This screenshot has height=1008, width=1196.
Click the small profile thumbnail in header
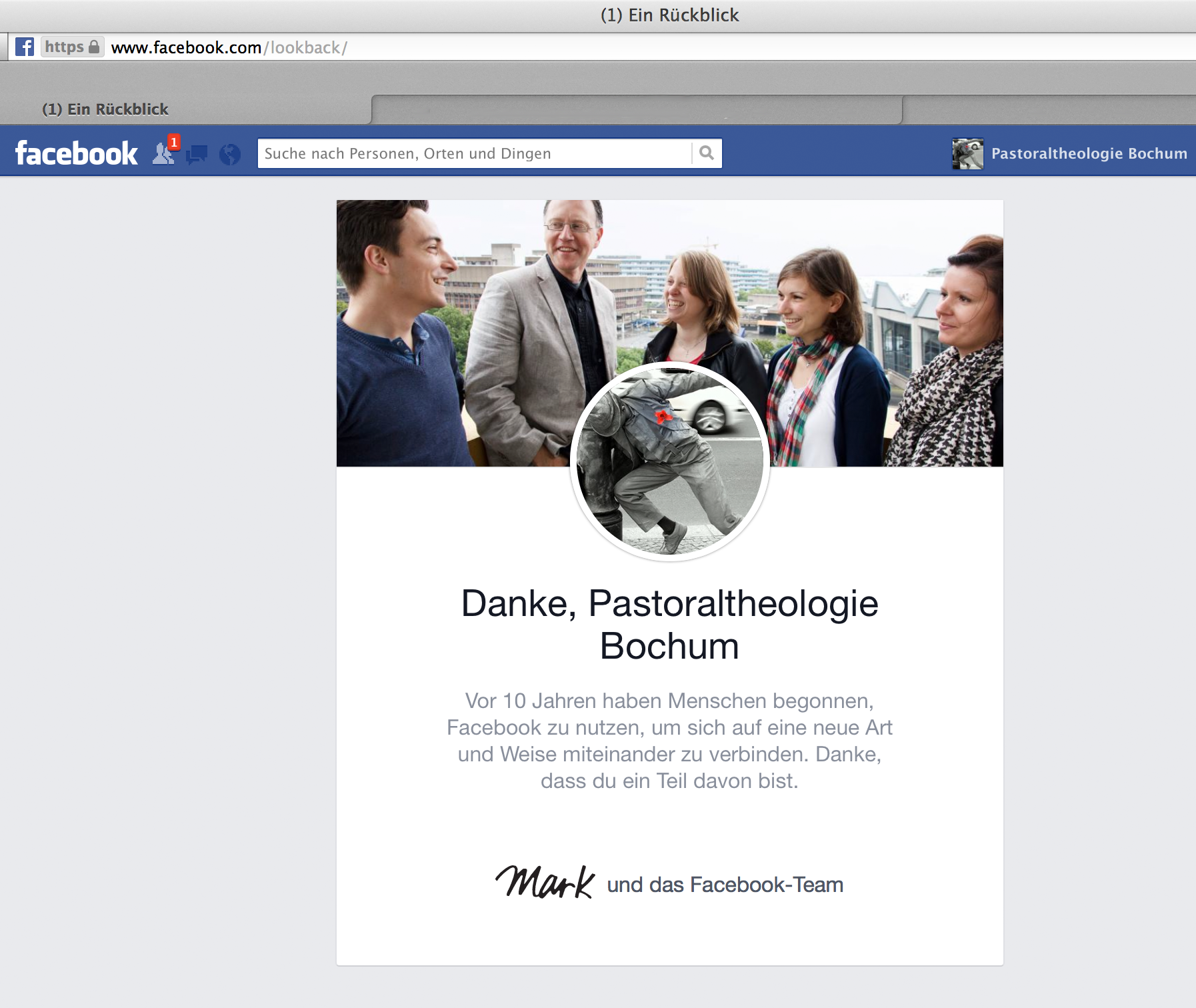click(968, 153)
